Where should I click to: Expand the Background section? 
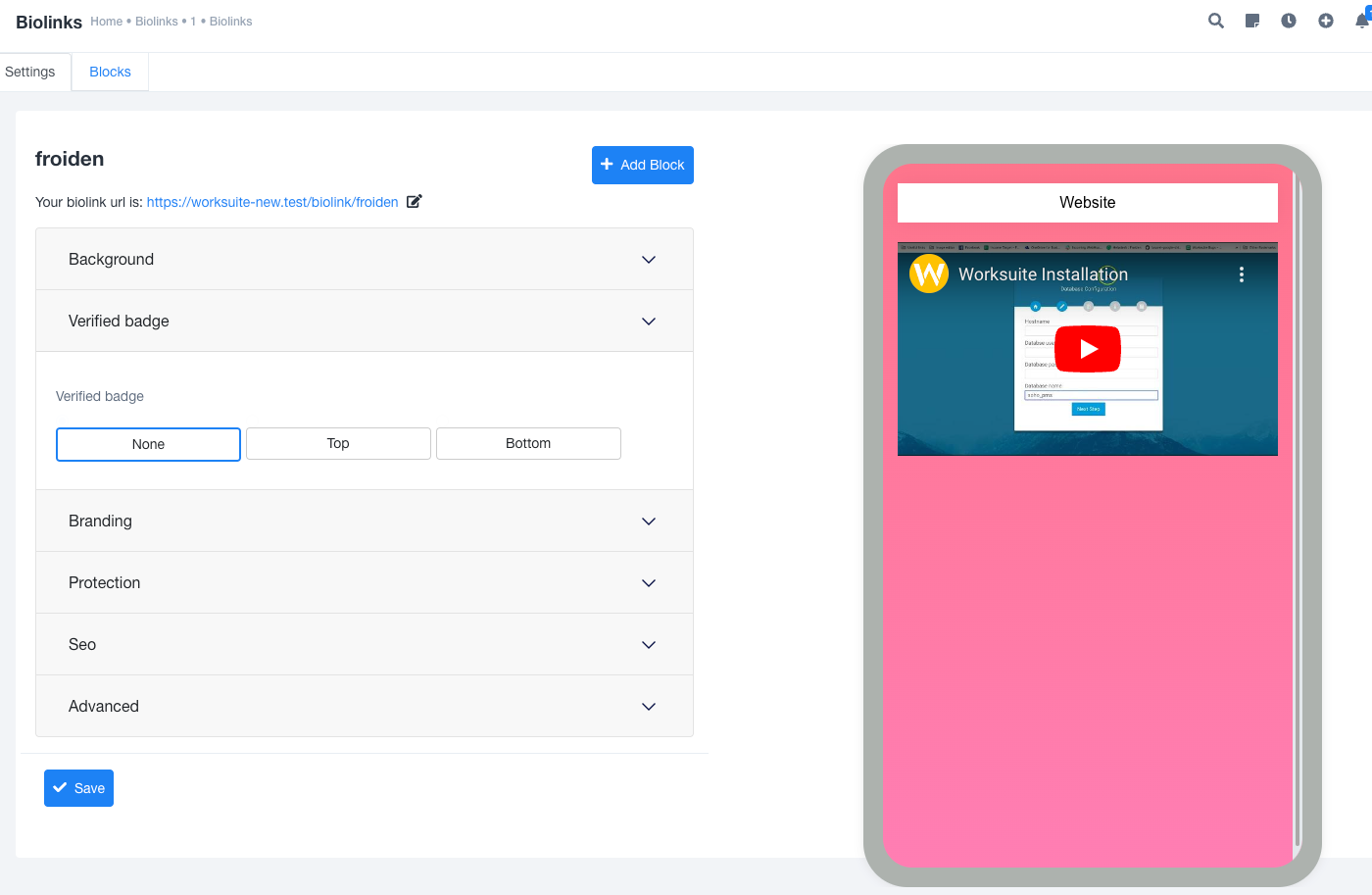[x=365, y=259]
